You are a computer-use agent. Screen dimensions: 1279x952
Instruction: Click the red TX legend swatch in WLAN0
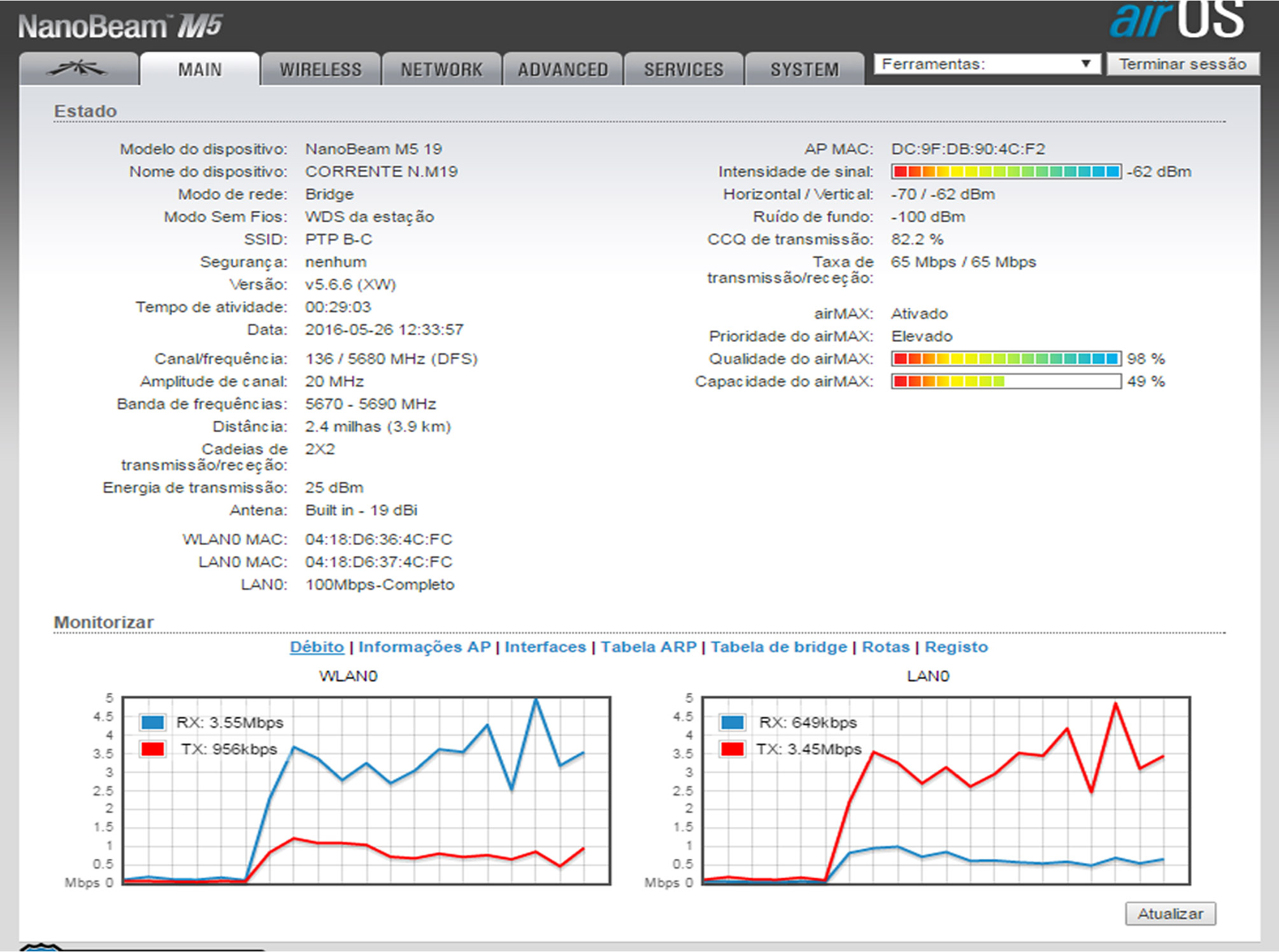153,749
